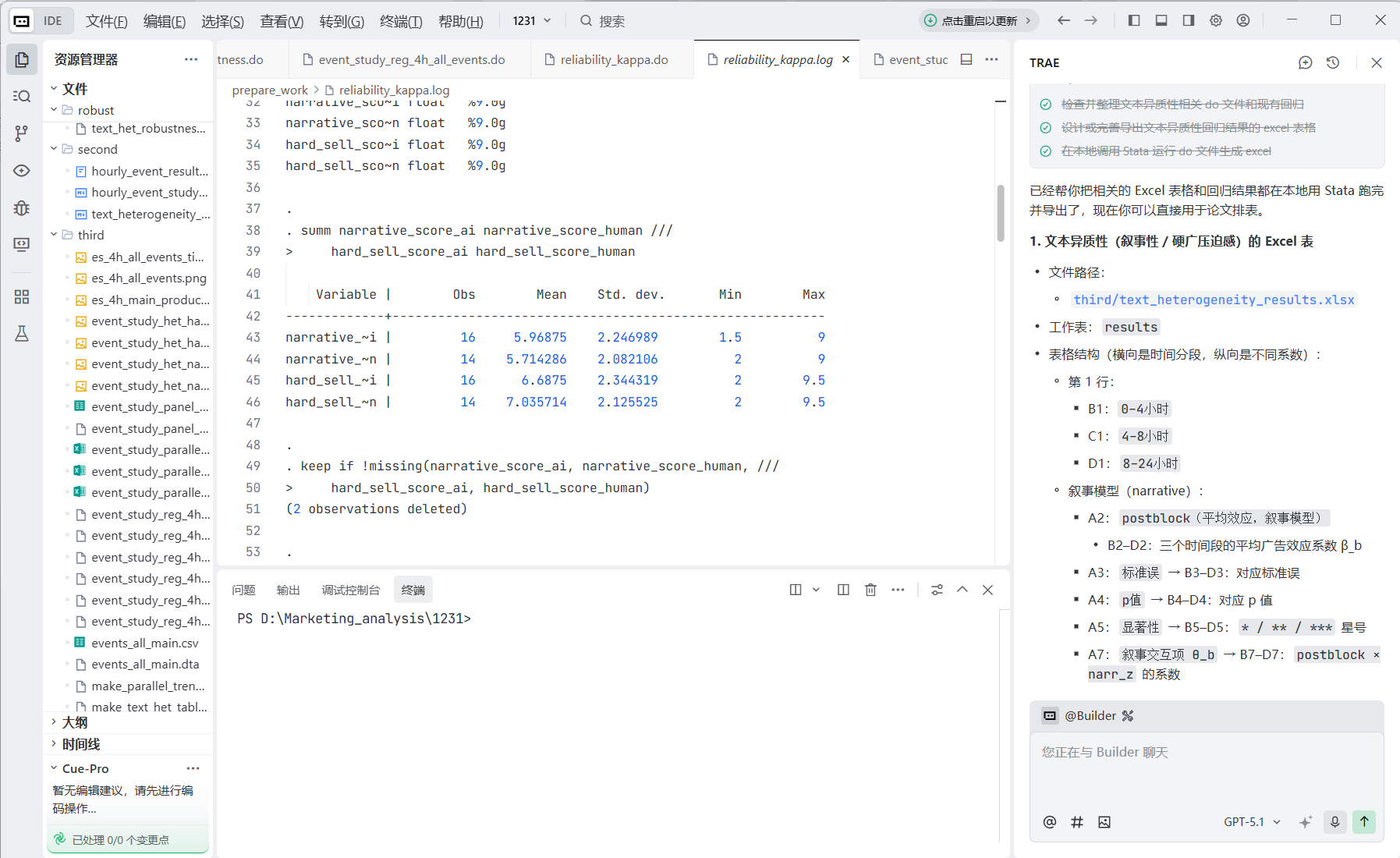
Task: Attach an image in the Builder chat input
Action: point(1104,822)
